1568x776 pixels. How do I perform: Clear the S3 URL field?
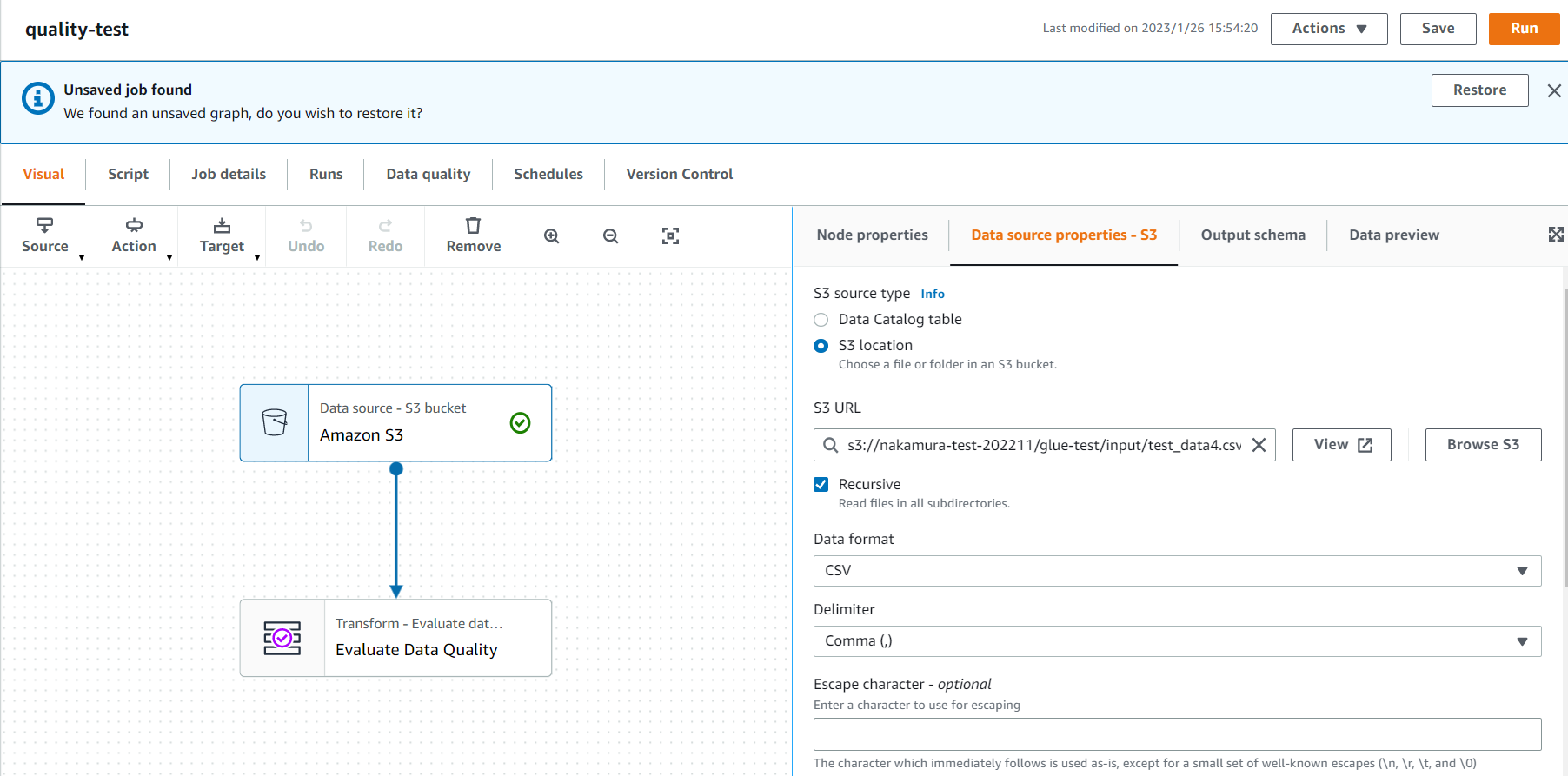pyautogui.click(x=1259, y=445)
